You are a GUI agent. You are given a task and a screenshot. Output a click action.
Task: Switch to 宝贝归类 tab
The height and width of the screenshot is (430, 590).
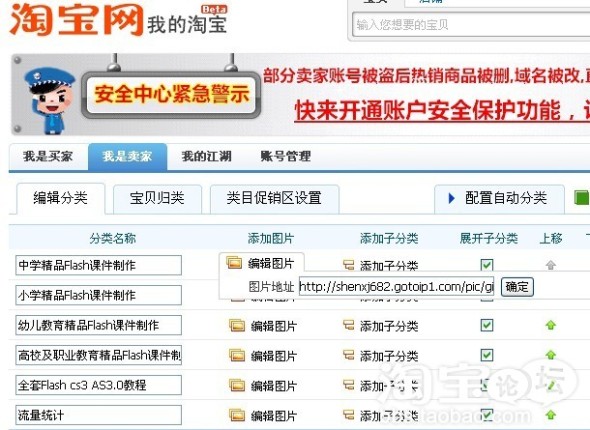click(x=157, y=198)
